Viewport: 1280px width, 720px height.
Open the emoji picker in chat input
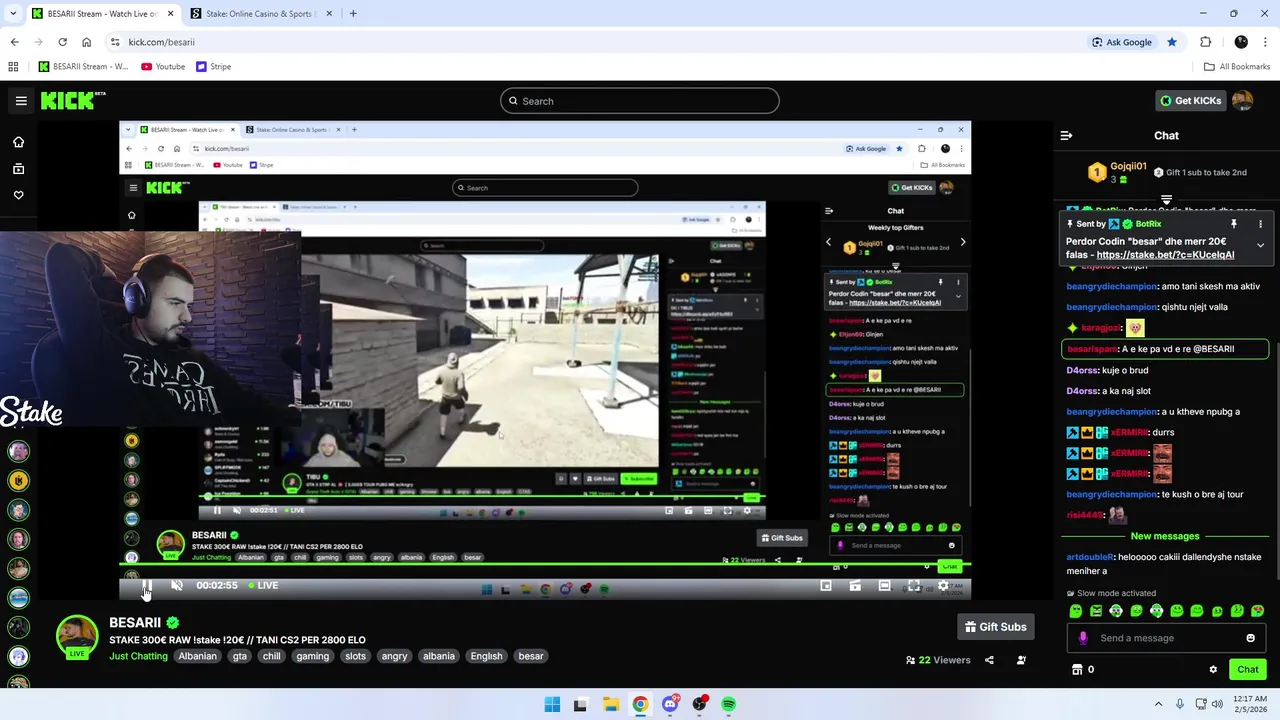(x=1250, y=638)
